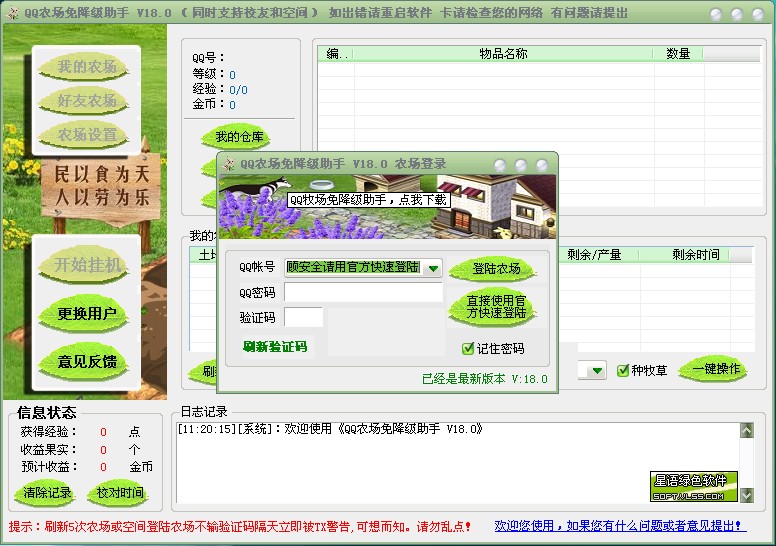Click the 编.. column header
776x546 pixels.
336,53
